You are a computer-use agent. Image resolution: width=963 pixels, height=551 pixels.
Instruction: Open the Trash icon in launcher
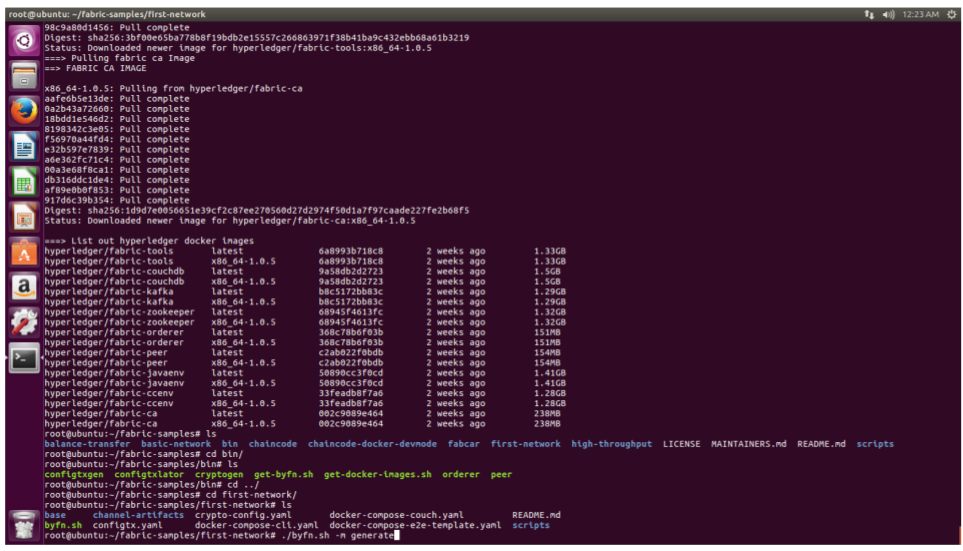(x=24, y=526)
